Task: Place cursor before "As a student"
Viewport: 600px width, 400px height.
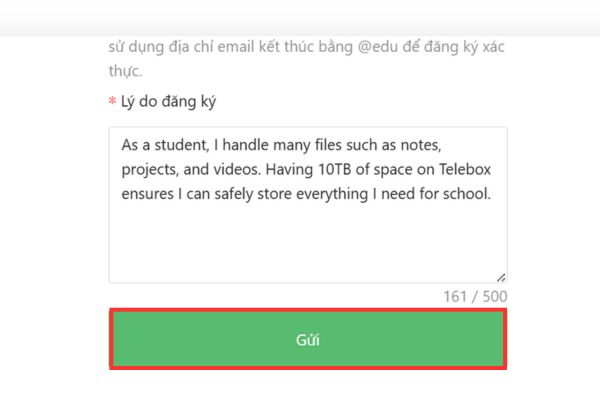Action: [122, 145]
